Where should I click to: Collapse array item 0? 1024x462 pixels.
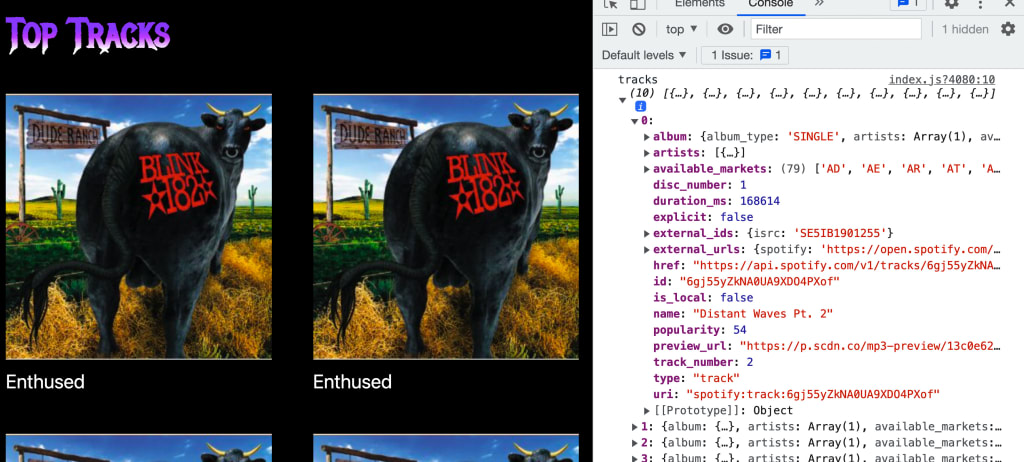[x=635, y=121]
